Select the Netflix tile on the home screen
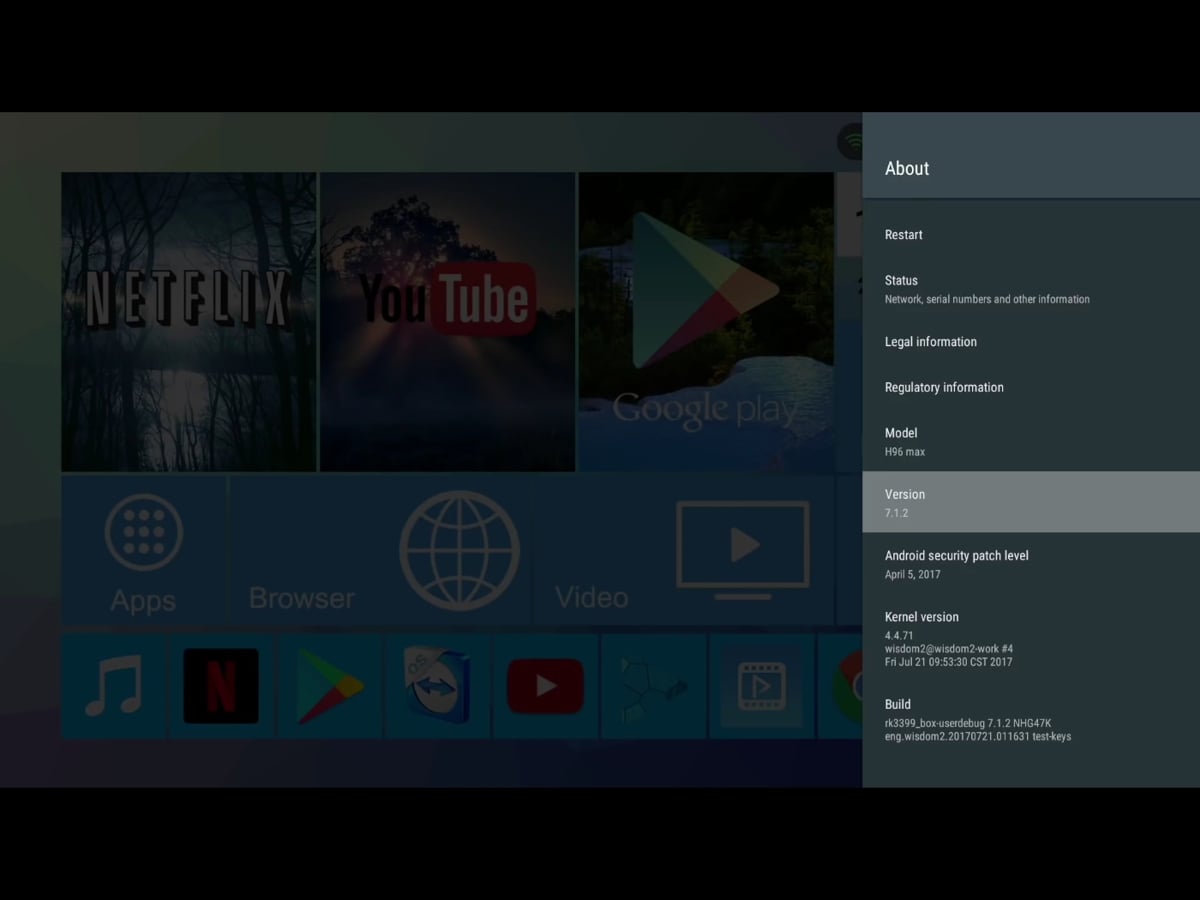 [x=189, y=320]
